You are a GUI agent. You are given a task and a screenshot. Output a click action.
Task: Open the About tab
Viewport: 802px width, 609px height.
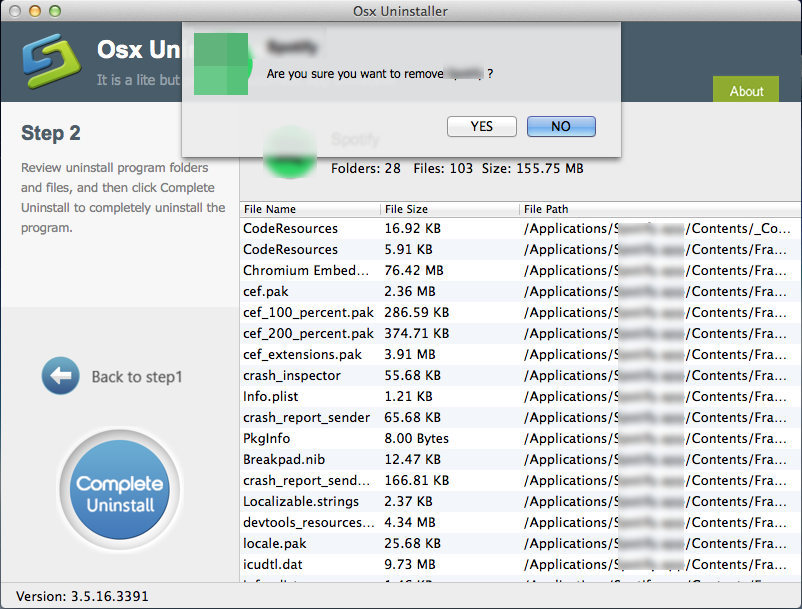[746, 90]
